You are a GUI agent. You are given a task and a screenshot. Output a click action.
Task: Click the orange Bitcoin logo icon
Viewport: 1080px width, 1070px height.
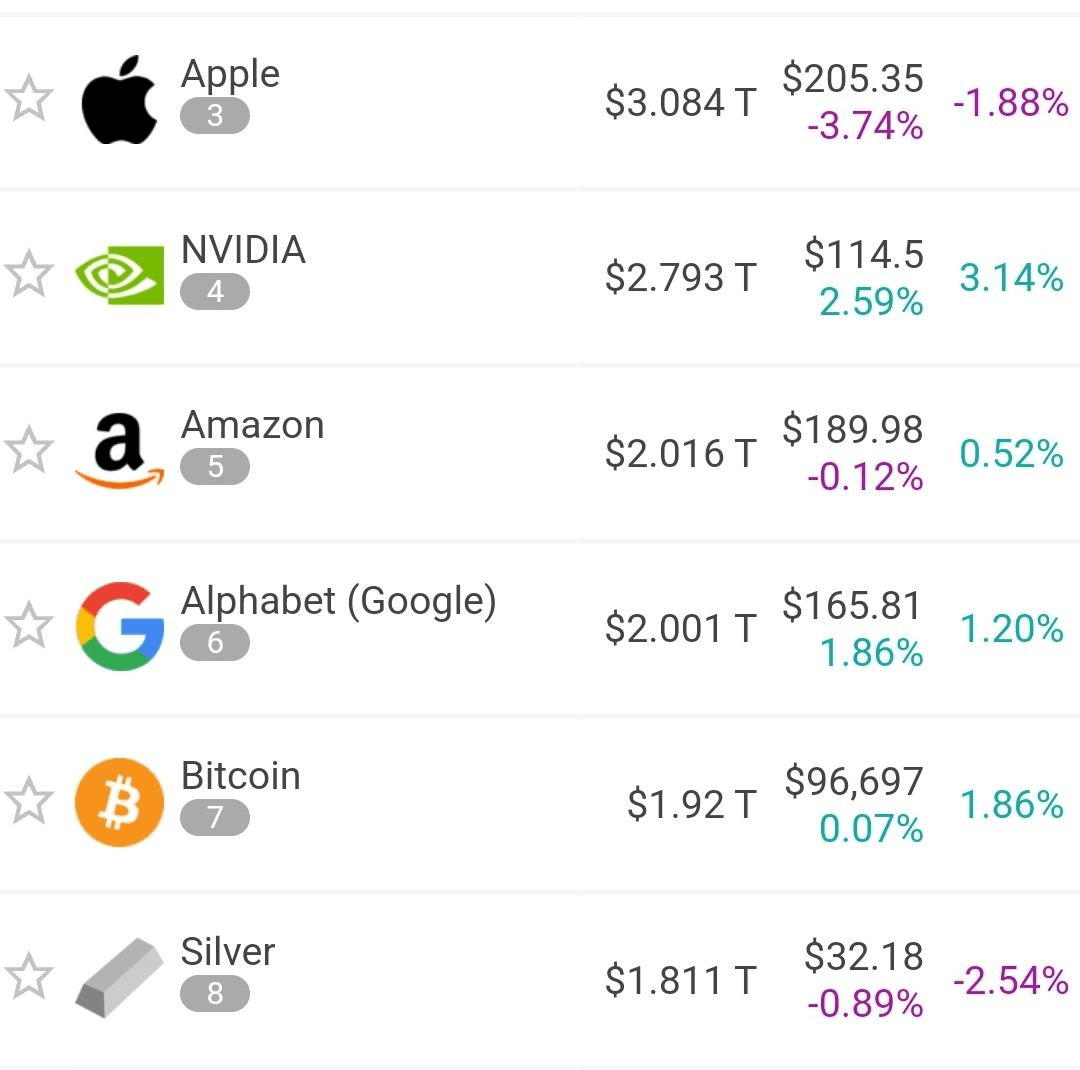(x=119, y=802)
